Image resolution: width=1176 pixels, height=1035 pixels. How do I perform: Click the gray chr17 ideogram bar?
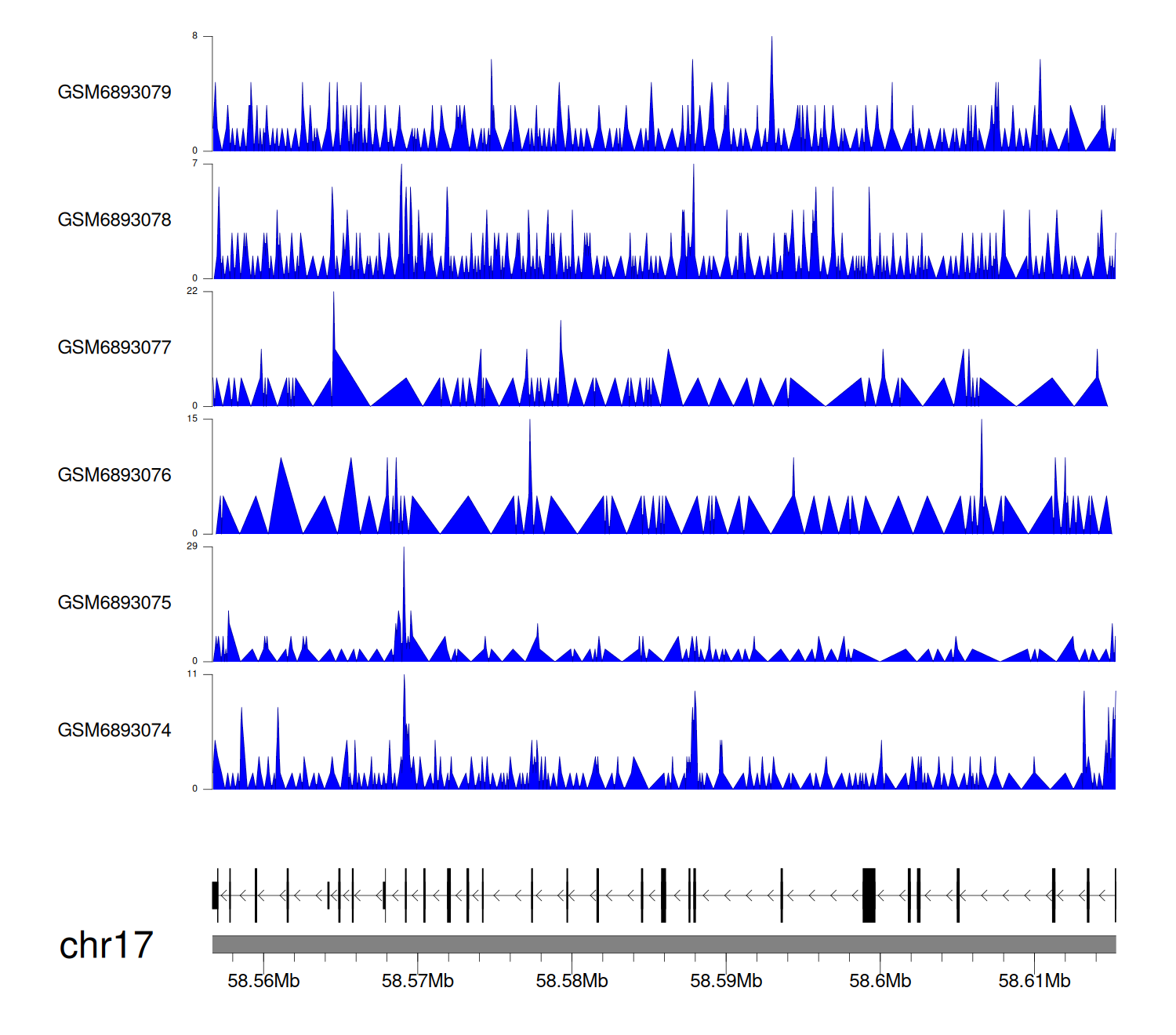[x=663, y=944]
